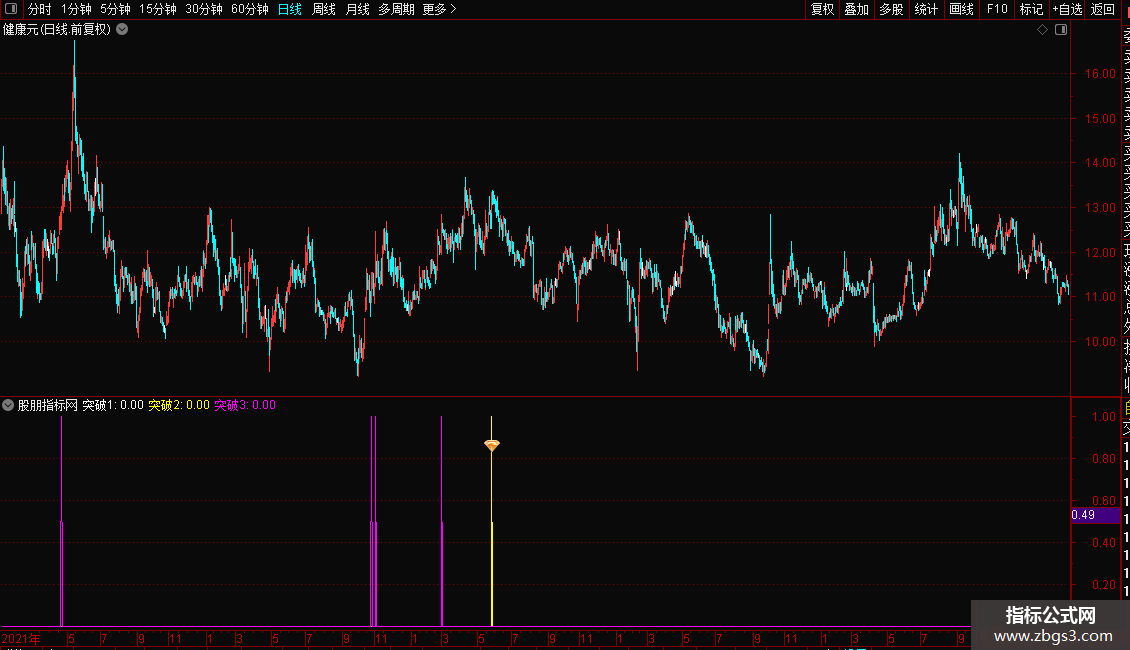
Task: Click the 返回 back button
Action: [x=1103, y=9]
